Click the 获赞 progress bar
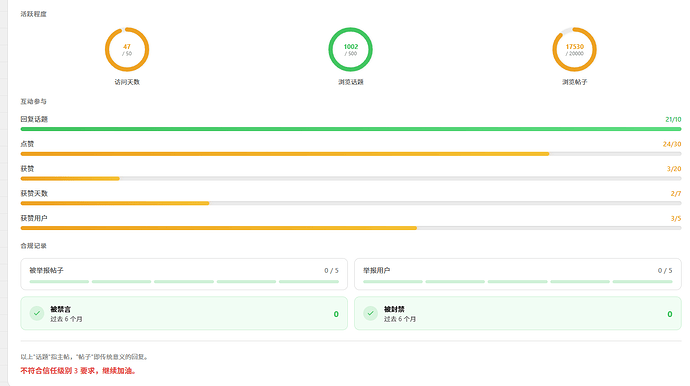The image size is (690, 386). coord(351,178)
